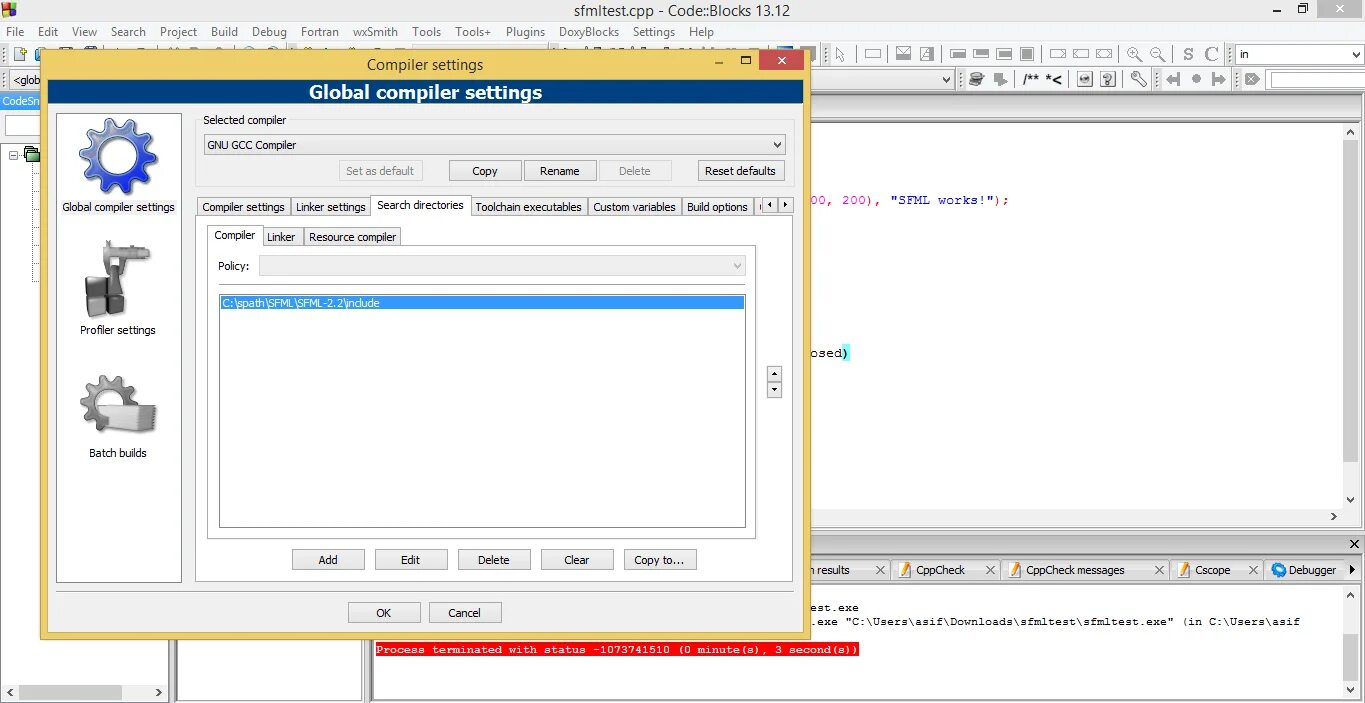
Task: Move directory entry down with the arrow
Action: pyautogui.click(x=774, y=390)
